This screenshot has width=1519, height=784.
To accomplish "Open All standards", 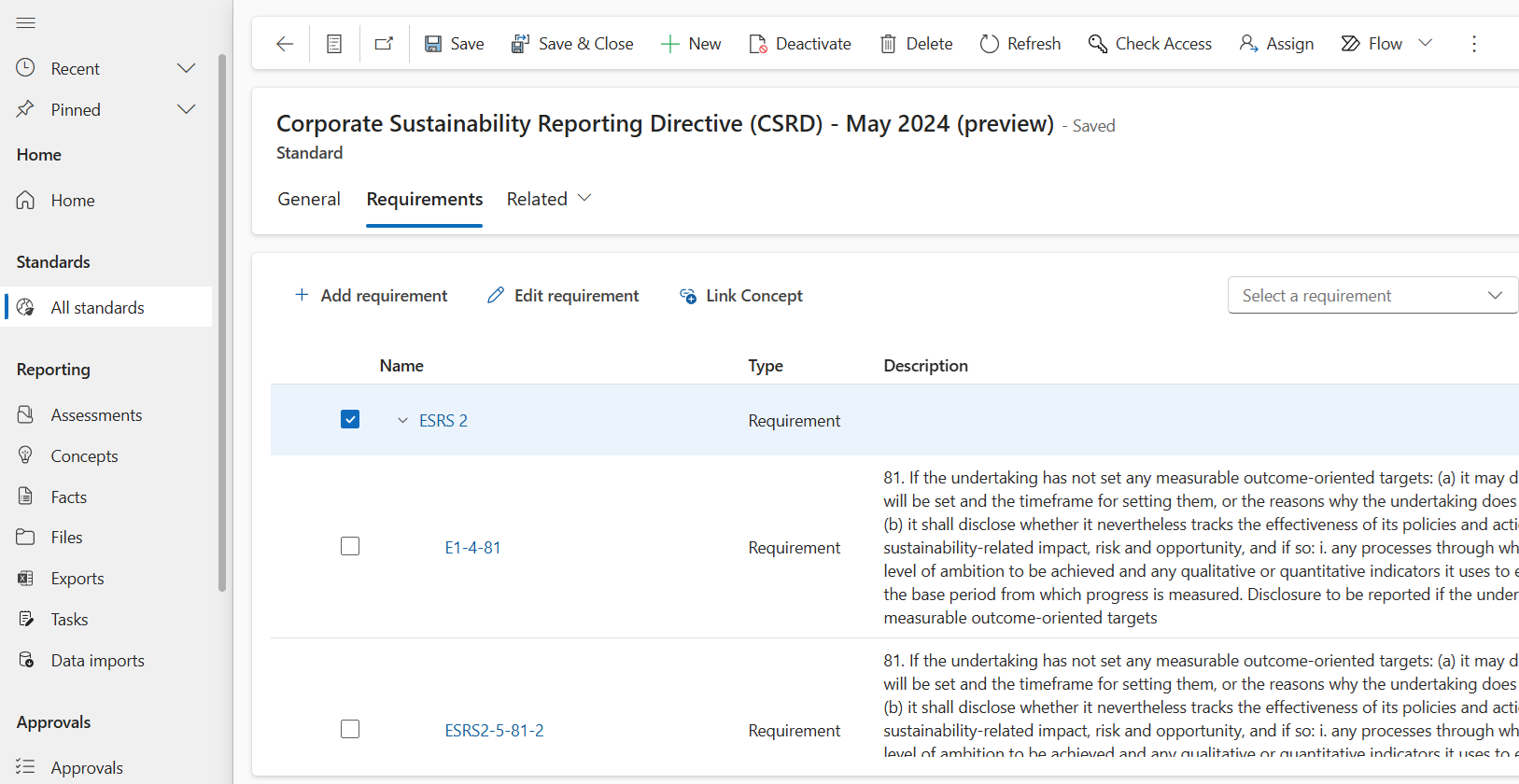I will pyautogui.click(x=108, y=307).
